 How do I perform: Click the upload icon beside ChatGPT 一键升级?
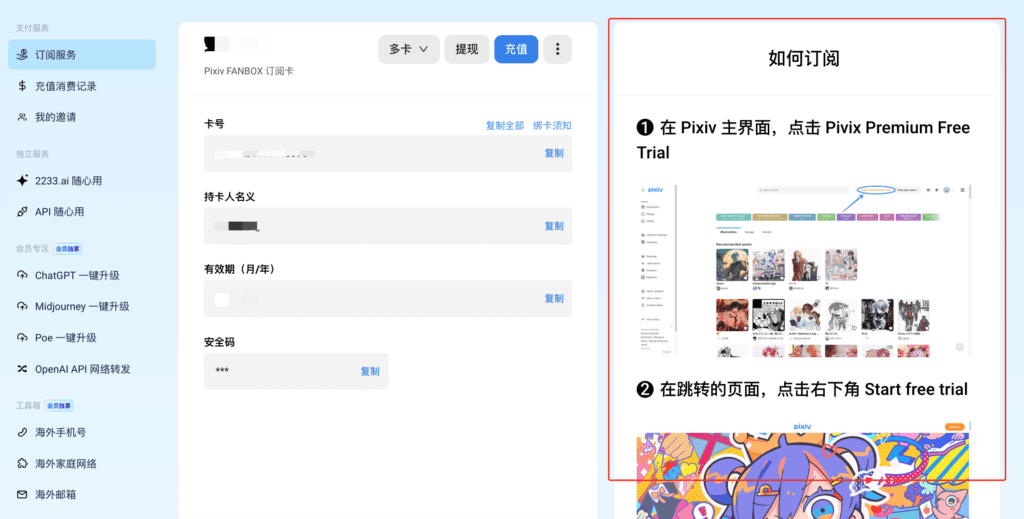(x=22, y=275)
